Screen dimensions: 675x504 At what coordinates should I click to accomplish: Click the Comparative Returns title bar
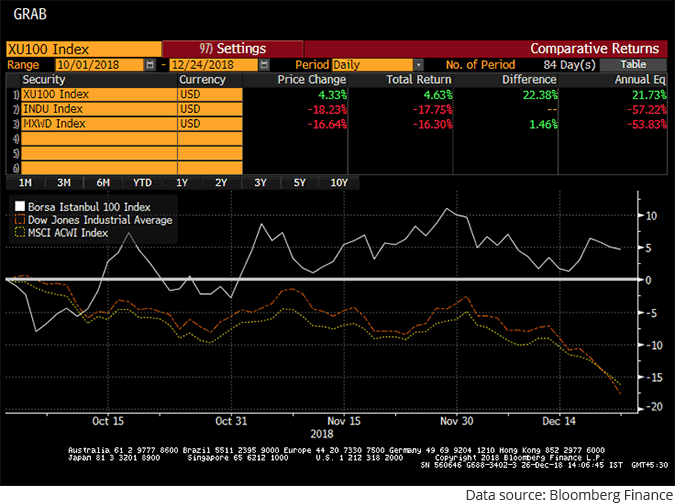(x=486, y=49)
